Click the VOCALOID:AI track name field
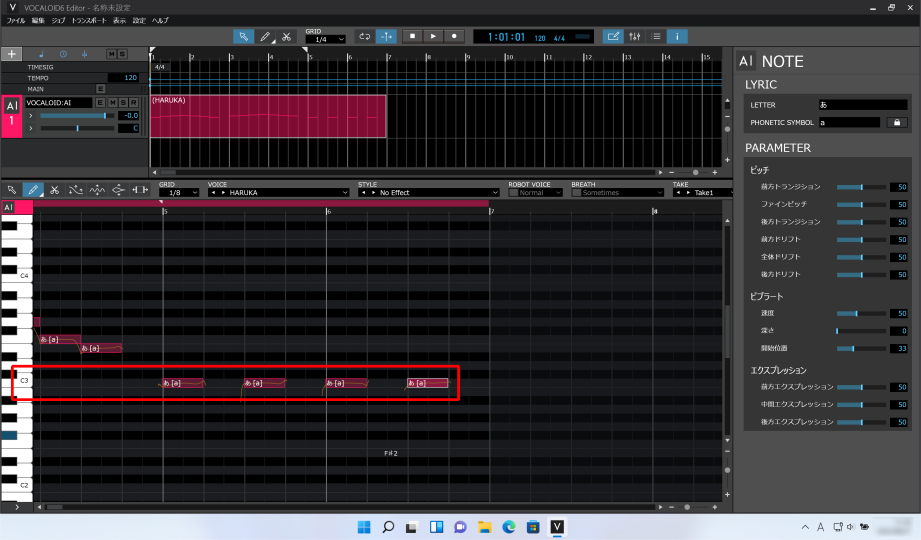The height and width of the screenshot is (540, 921). tap(58, 103)
